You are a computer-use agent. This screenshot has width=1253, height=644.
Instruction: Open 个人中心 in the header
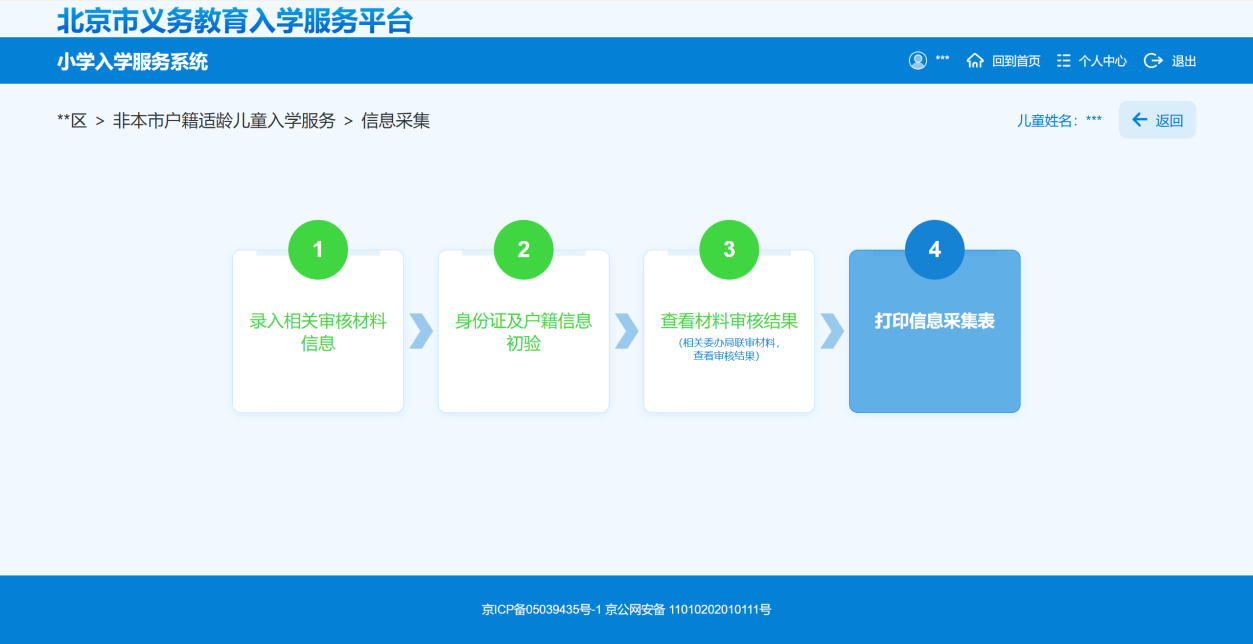[1102, 61]
